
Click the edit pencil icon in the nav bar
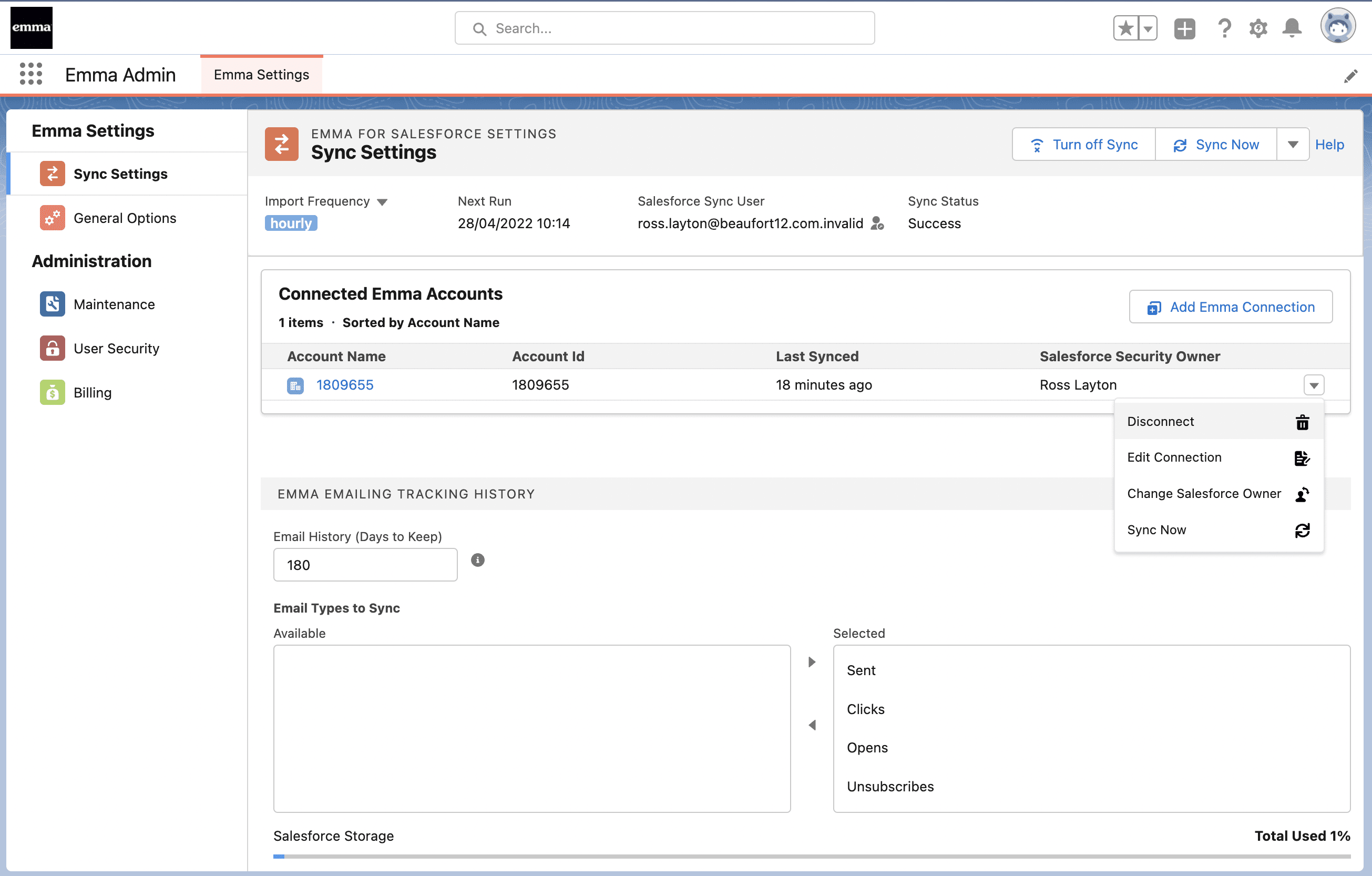(1350, 76)
